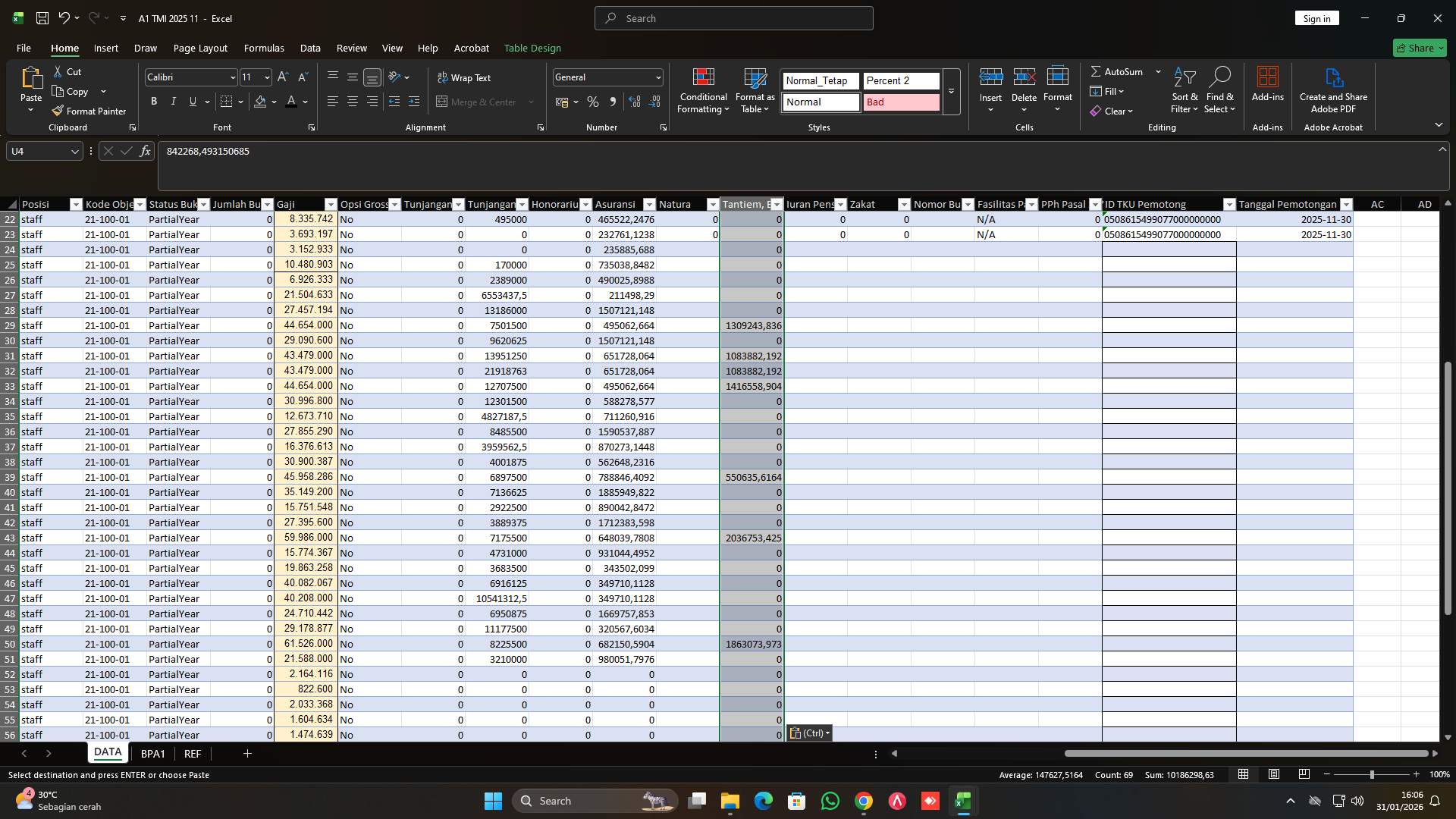The image size is (1456, 819).
Task: Open the General number format dropdown
Action: (656, 77)
